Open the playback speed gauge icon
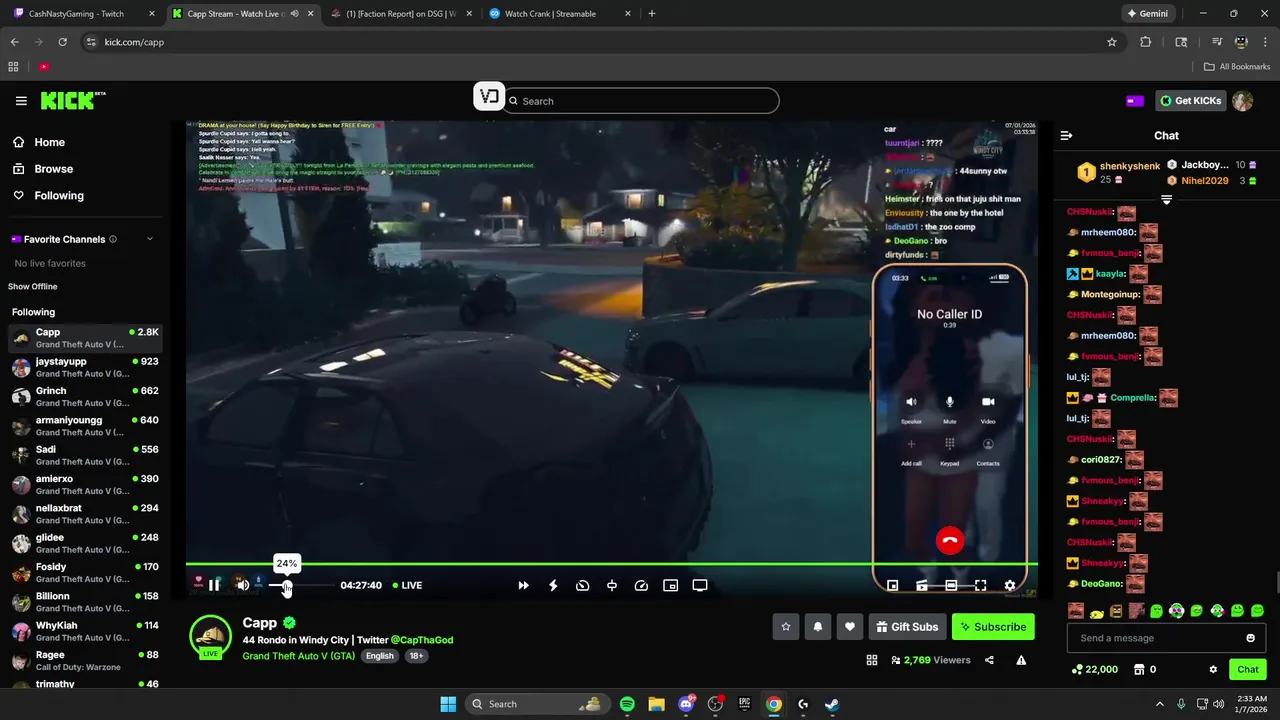The width and height of the screenshot is (1280, 720). [642, 585]
